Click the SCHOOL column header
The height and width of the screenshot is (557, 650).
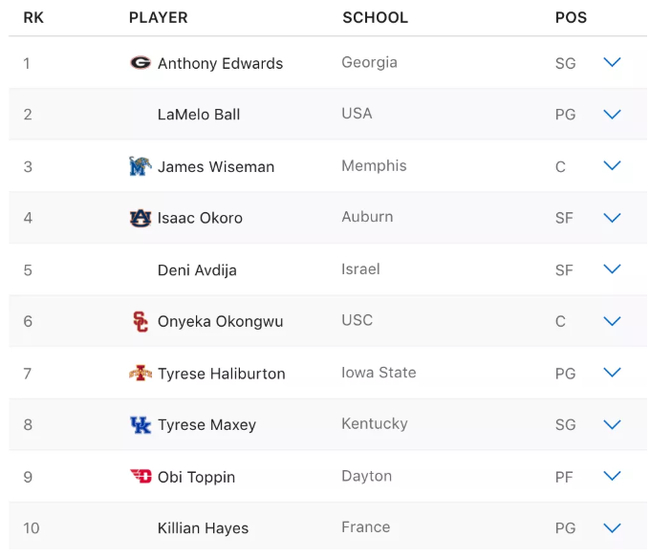pos(375,18)
